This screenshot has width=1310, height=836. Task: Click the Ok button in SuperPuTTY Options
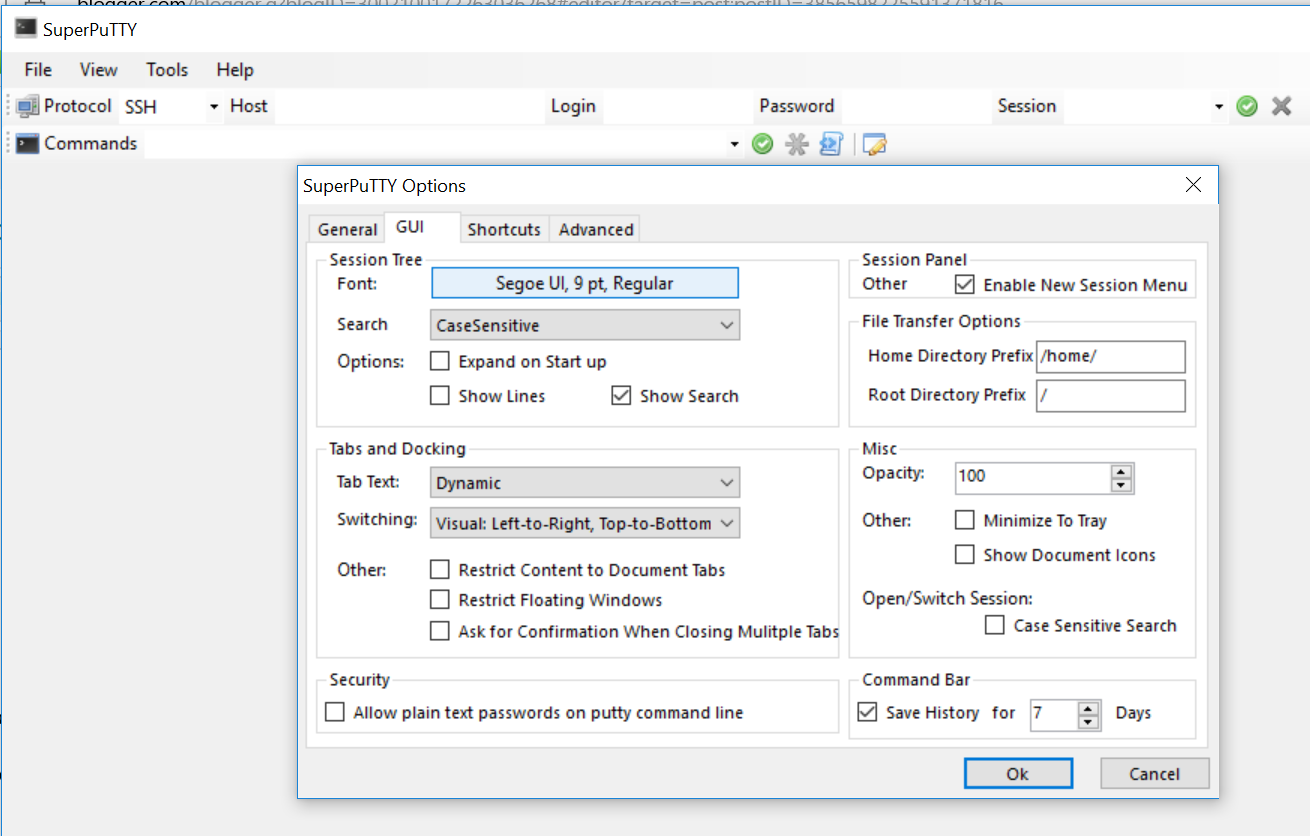pos(1018,772)
